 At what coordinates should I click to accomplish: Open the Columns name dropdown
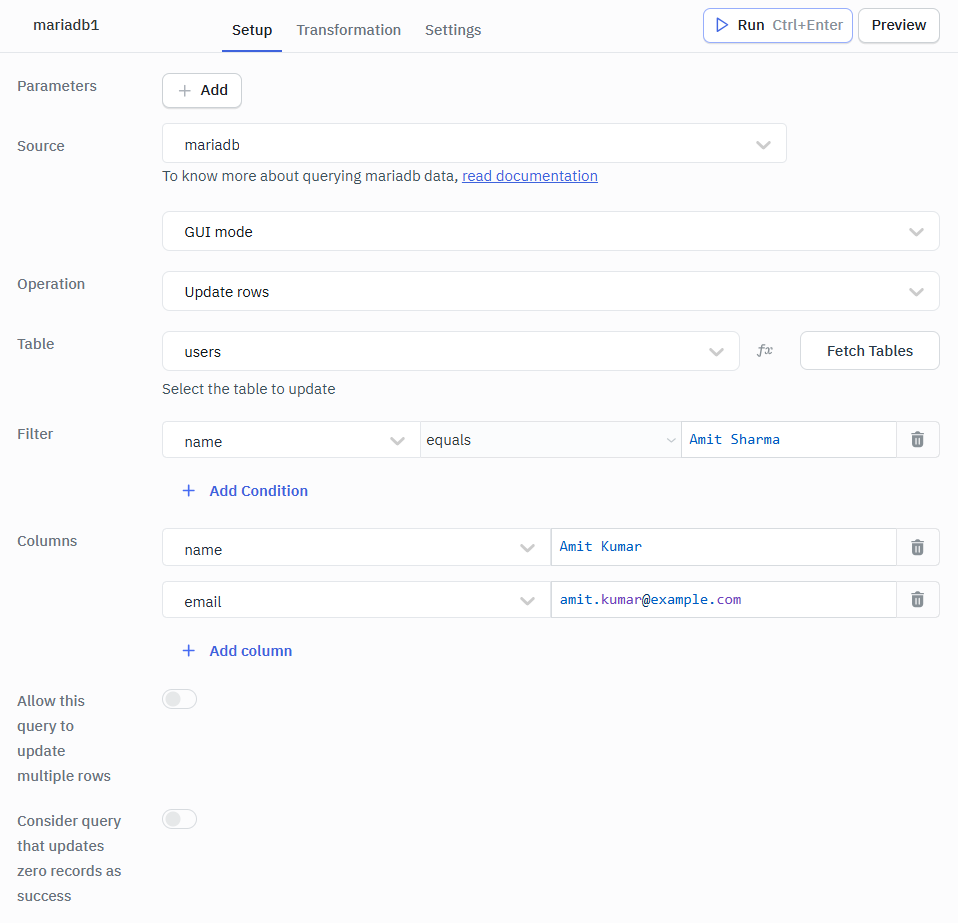tap(356, 547)
